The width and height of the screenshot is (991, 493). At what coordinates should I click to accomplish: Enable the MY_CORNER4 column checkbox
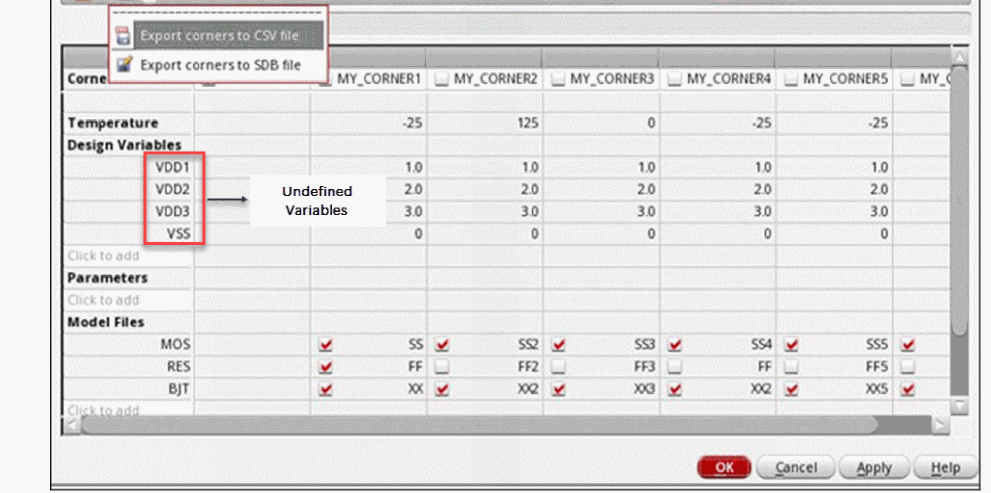675,79
